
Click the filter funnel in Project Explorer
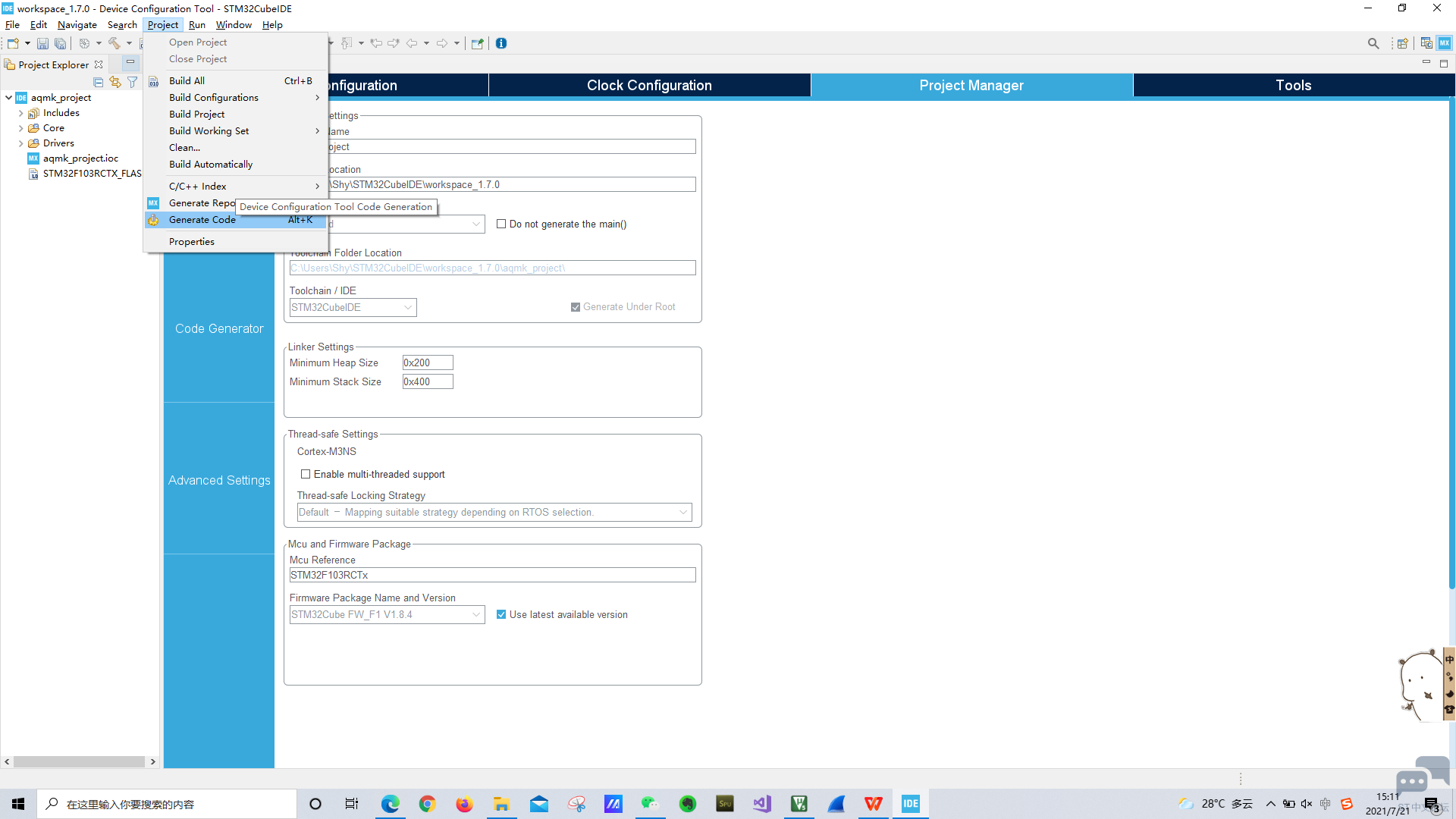[132, 82]
